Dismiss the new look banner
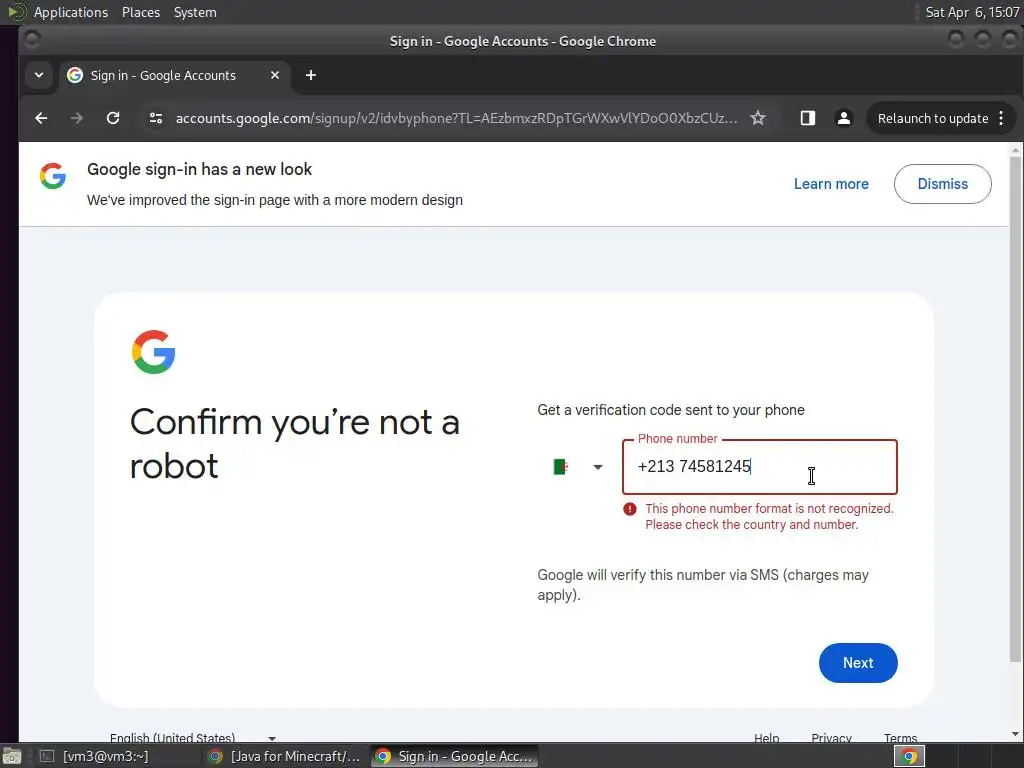The image size is (1024, 768). [x=942, y=184]
